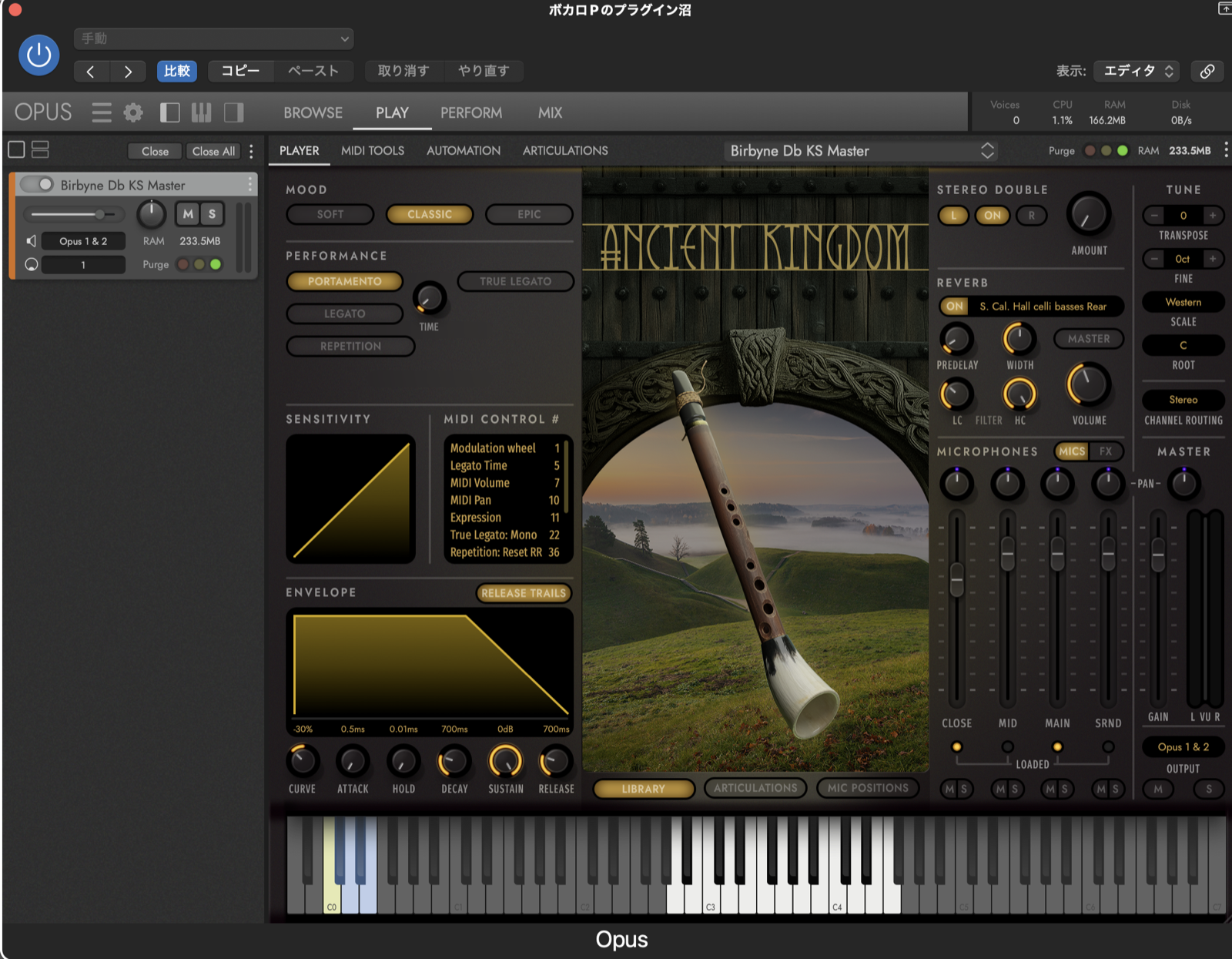Solo the Birbyne instrument slot

212,214
